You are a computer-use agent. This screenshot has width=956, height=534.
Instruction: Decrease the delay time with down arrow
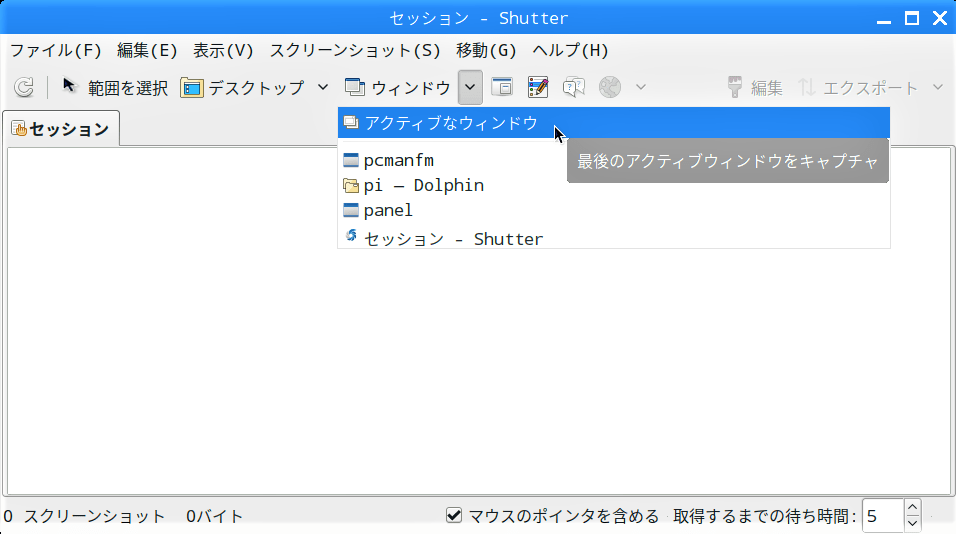(x=912, y=524)
